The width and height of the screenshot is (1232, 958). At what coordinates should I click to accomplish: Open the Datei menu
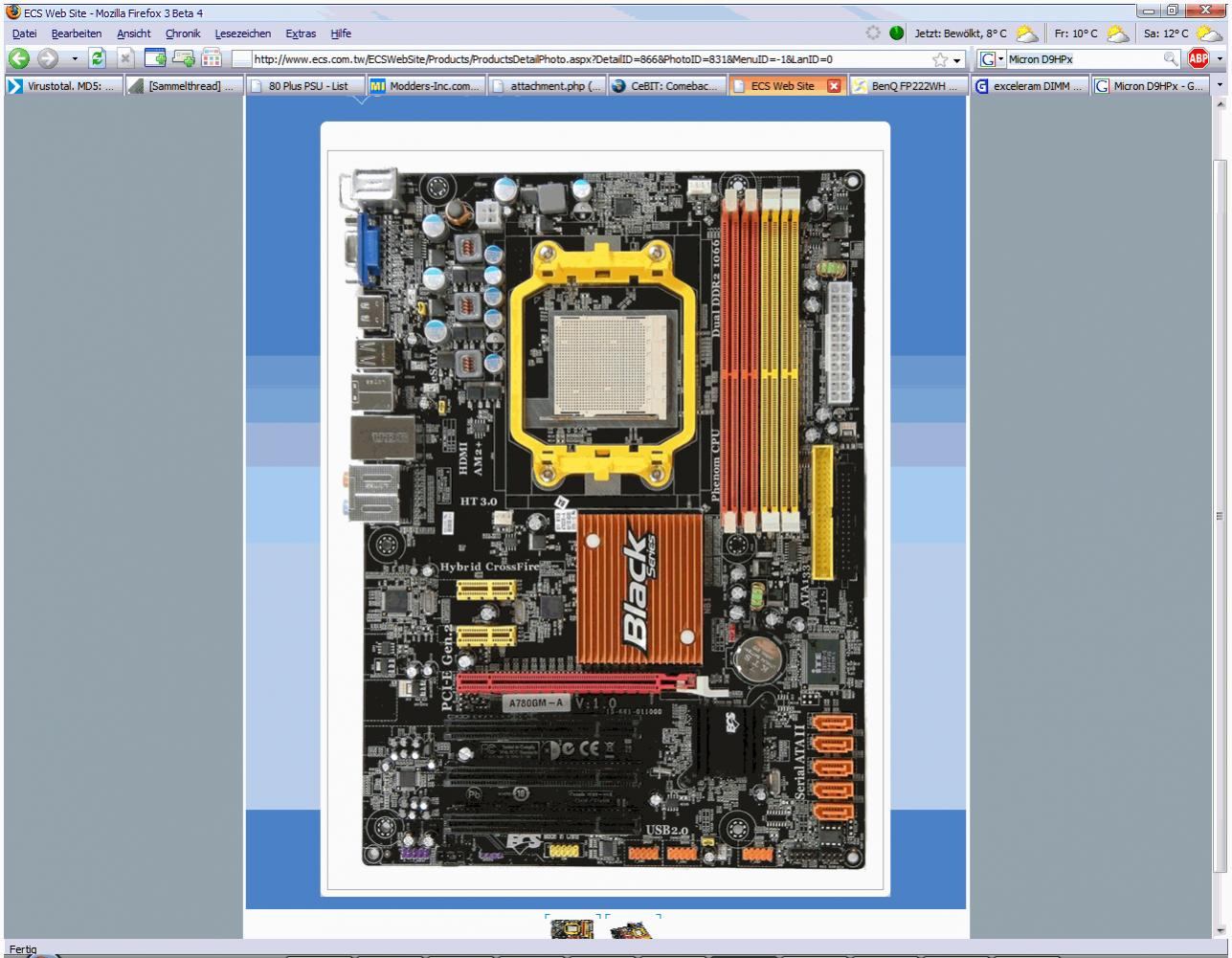[24, 33]
